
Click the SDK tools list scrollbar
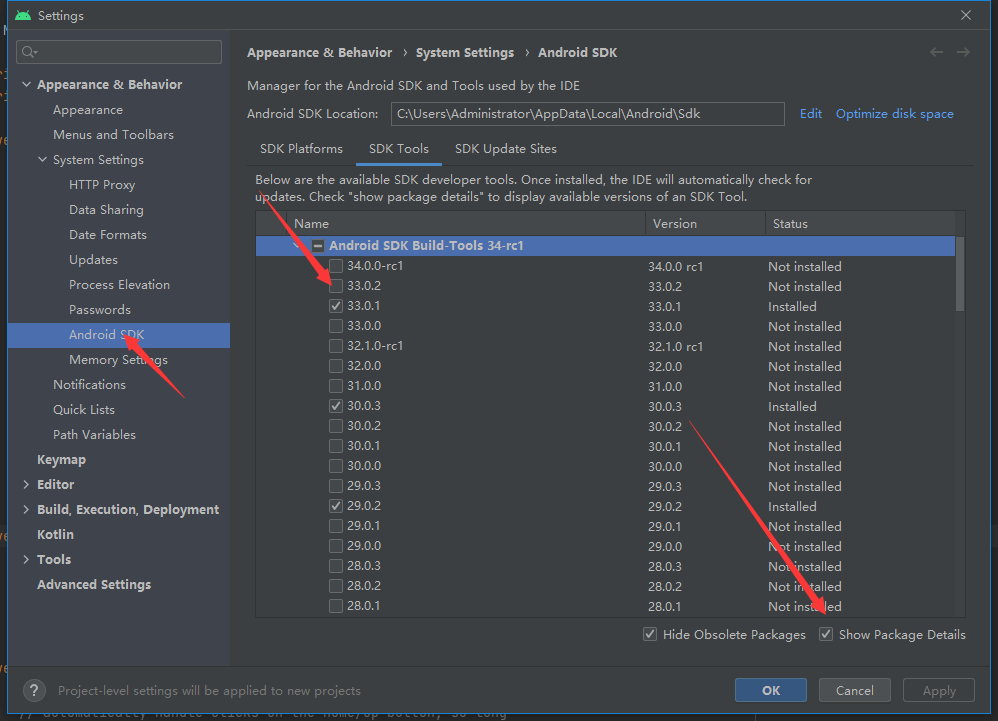tap(960, 274)
